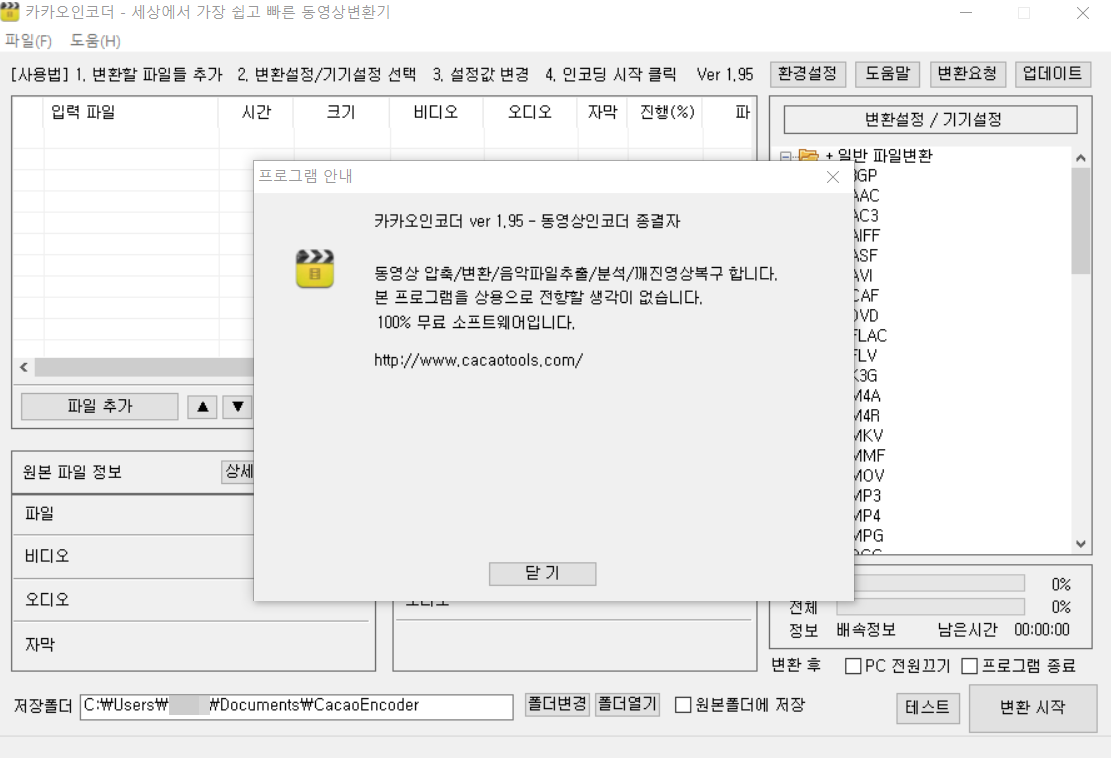Click the 환경설정 button

tap(807, 74)
